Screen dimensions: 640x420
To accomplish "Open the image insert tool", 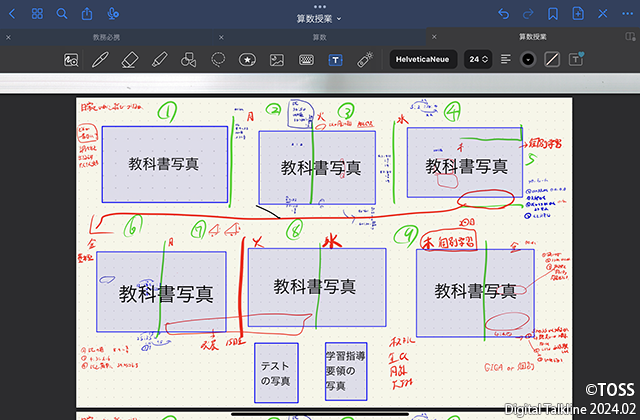I will pos(277,60).
